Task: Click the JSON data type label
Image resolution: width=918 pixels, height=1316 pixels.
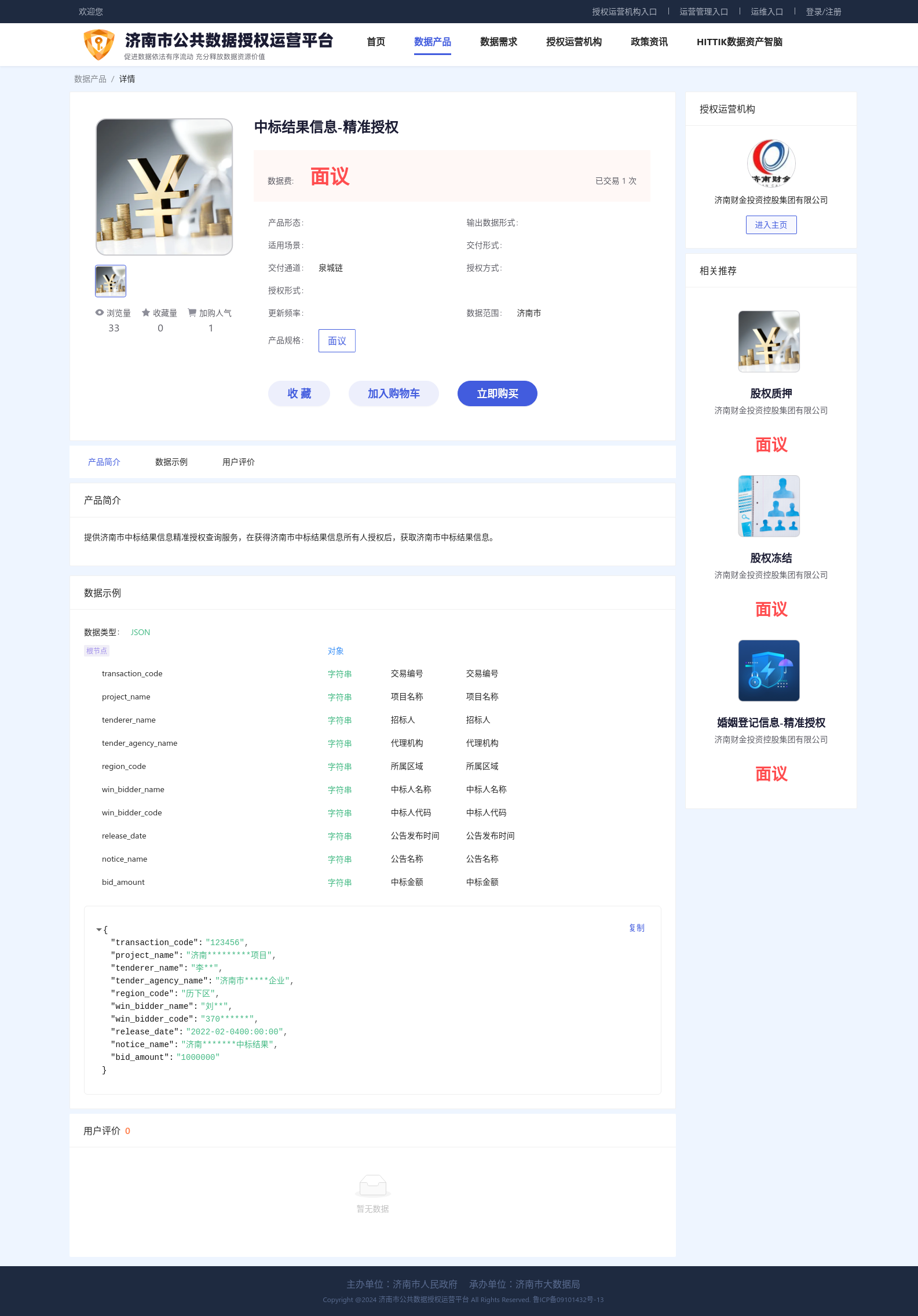Action: (x=140, y=632)
